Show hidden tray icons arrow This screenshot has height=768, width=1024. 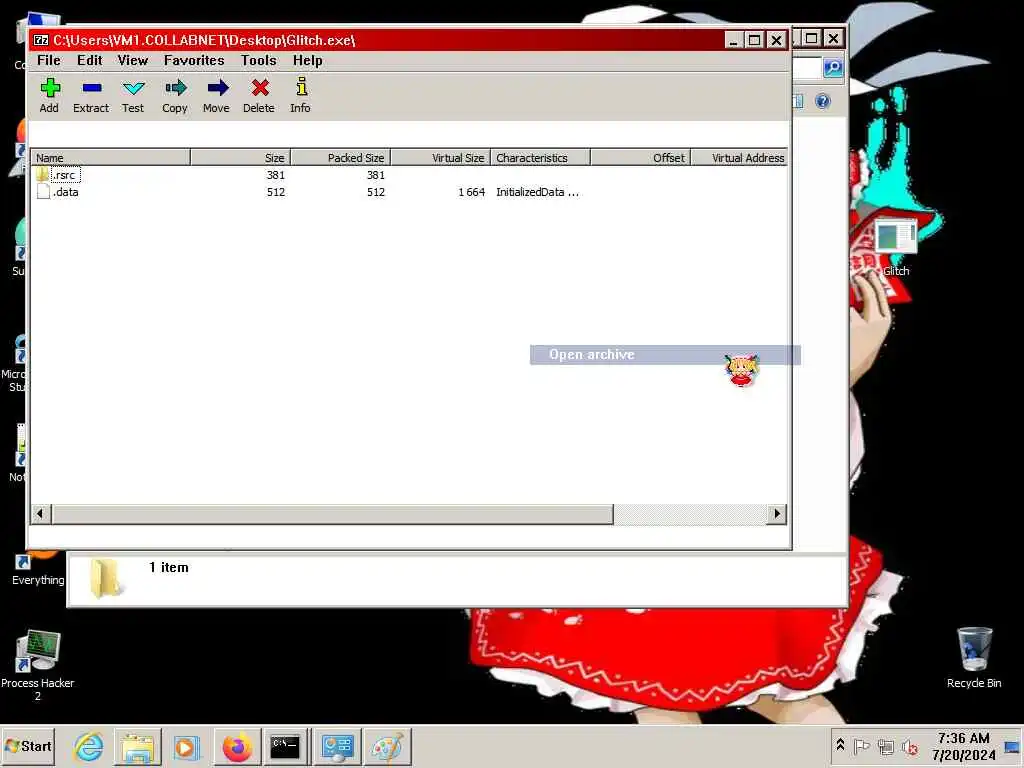(x=840, y=745)
